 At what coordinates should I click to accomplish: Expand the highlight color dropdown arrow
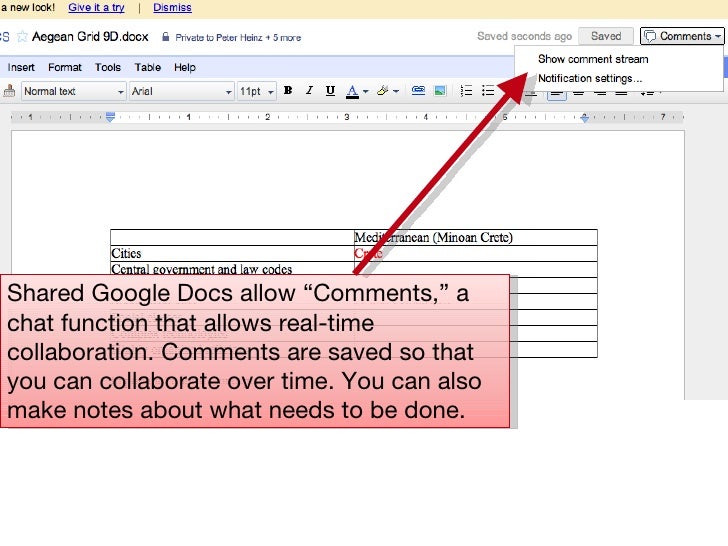click(x=396, y=91)
